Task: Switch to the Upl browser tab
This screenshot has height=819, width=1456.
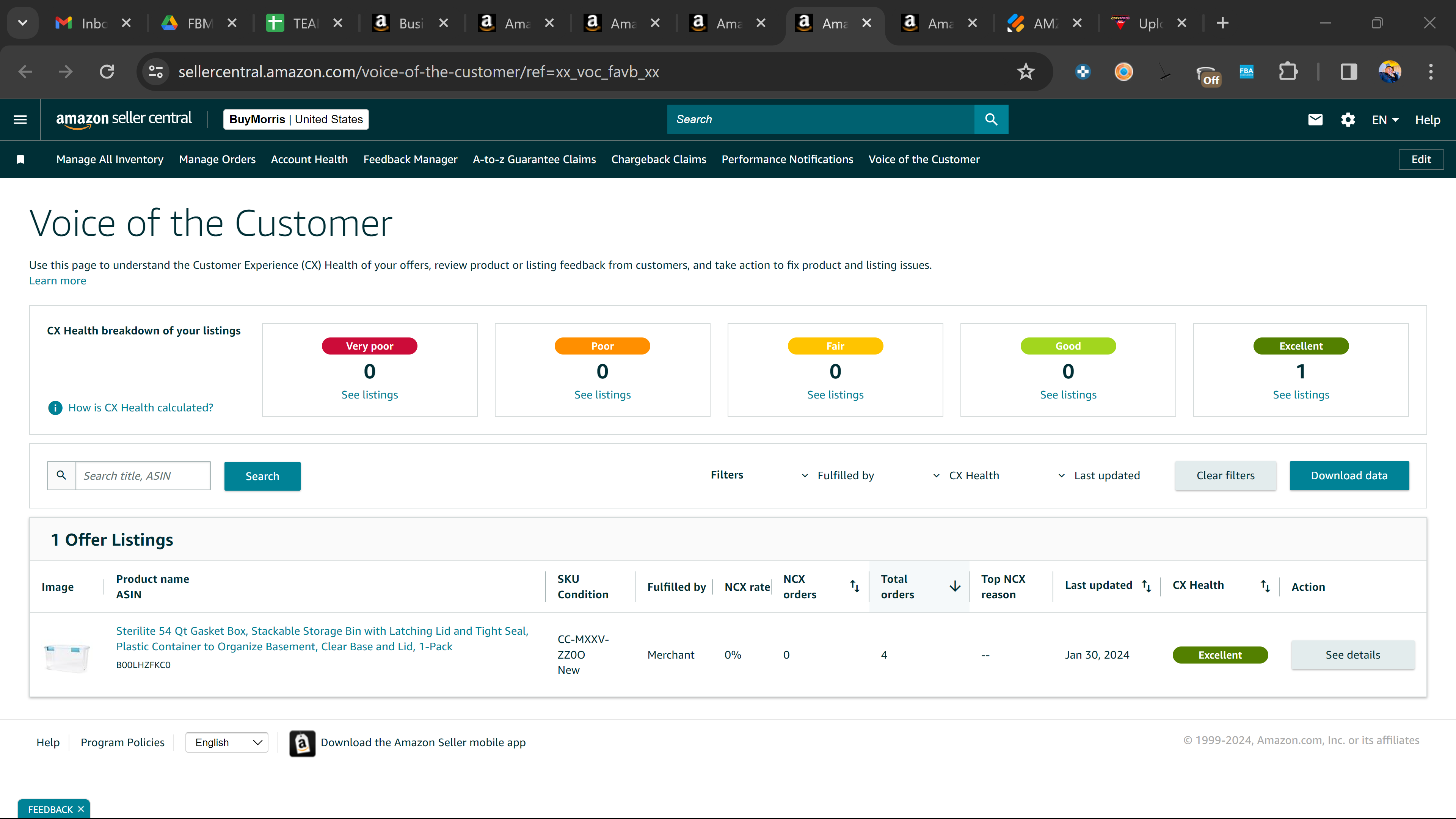Action: click(1149, 23)
